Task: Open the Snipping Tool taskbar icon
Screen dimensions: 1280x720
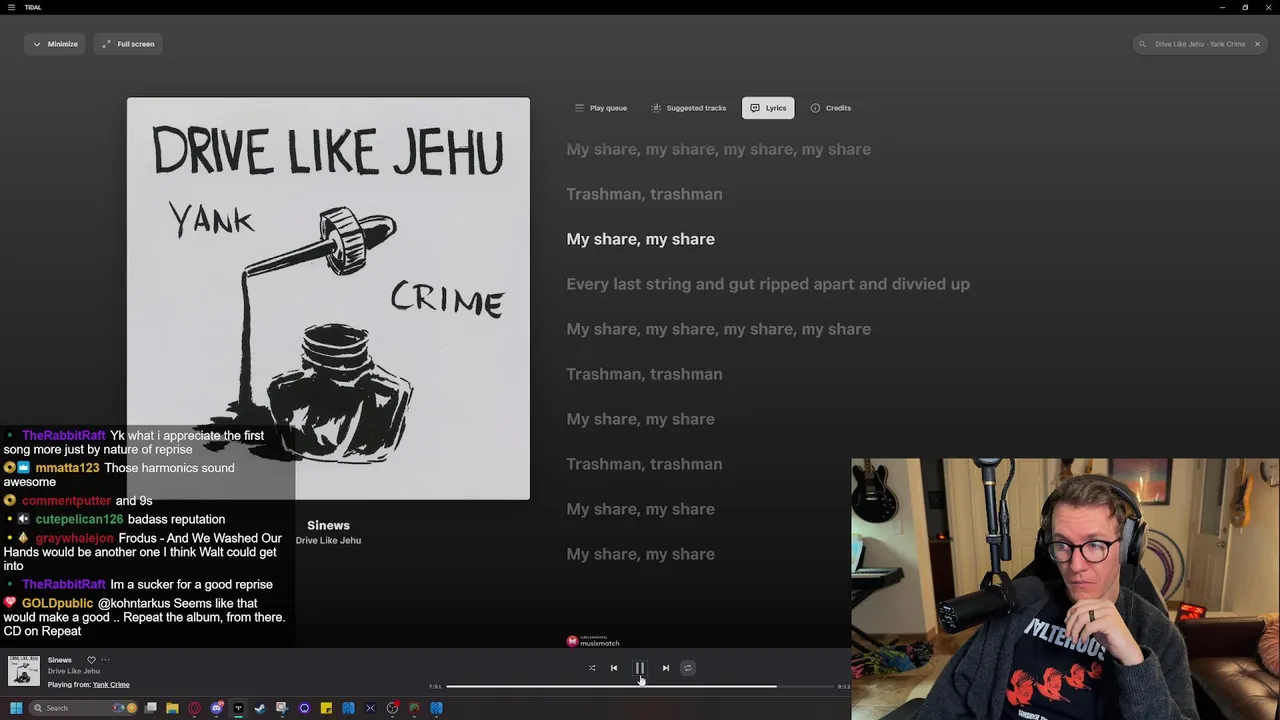Action: click(282, 708)
